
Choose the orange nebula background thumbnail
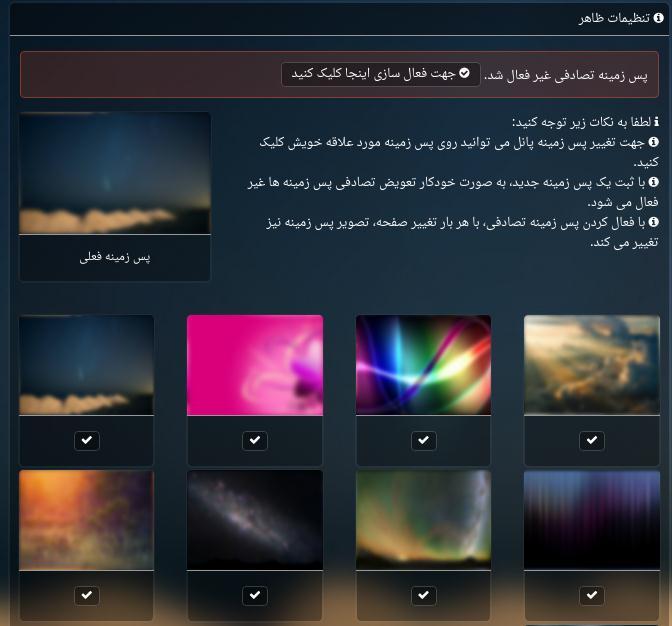pos(87,519)
